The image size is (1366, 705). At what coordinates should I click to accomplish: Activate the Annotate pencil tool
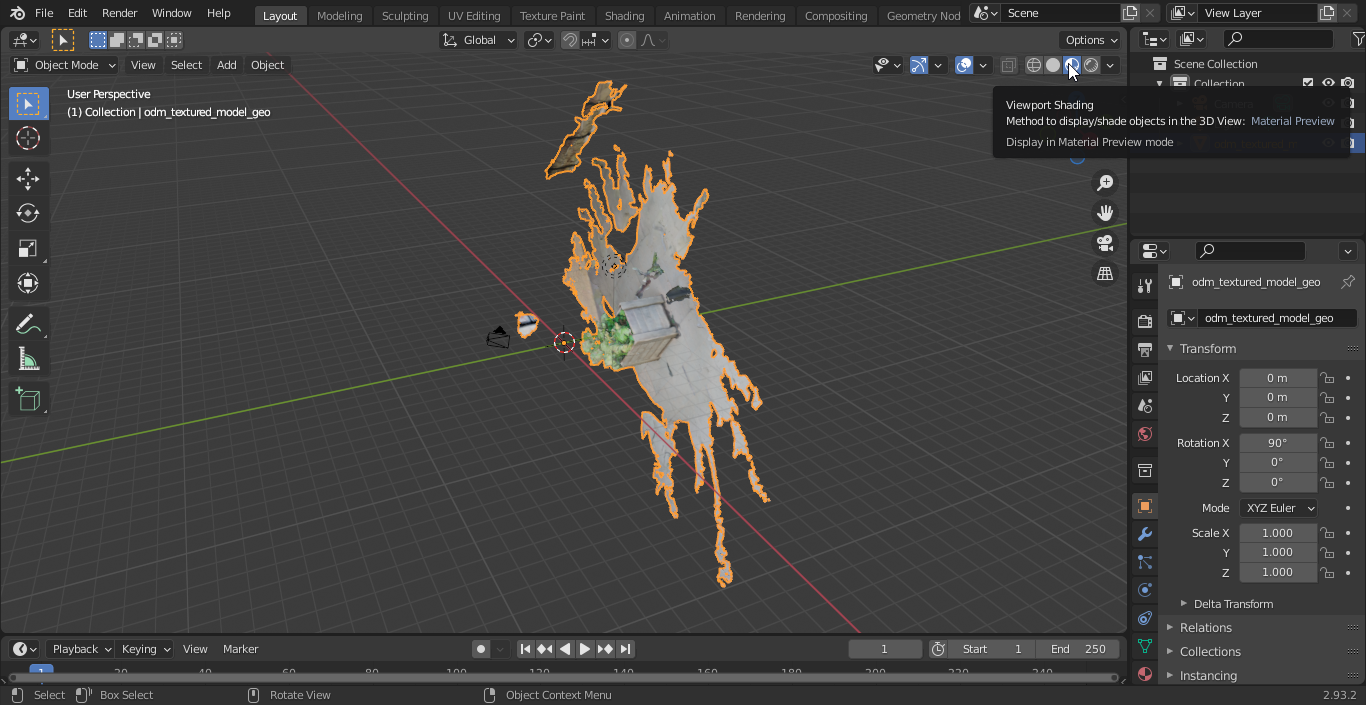coord(28,324)
